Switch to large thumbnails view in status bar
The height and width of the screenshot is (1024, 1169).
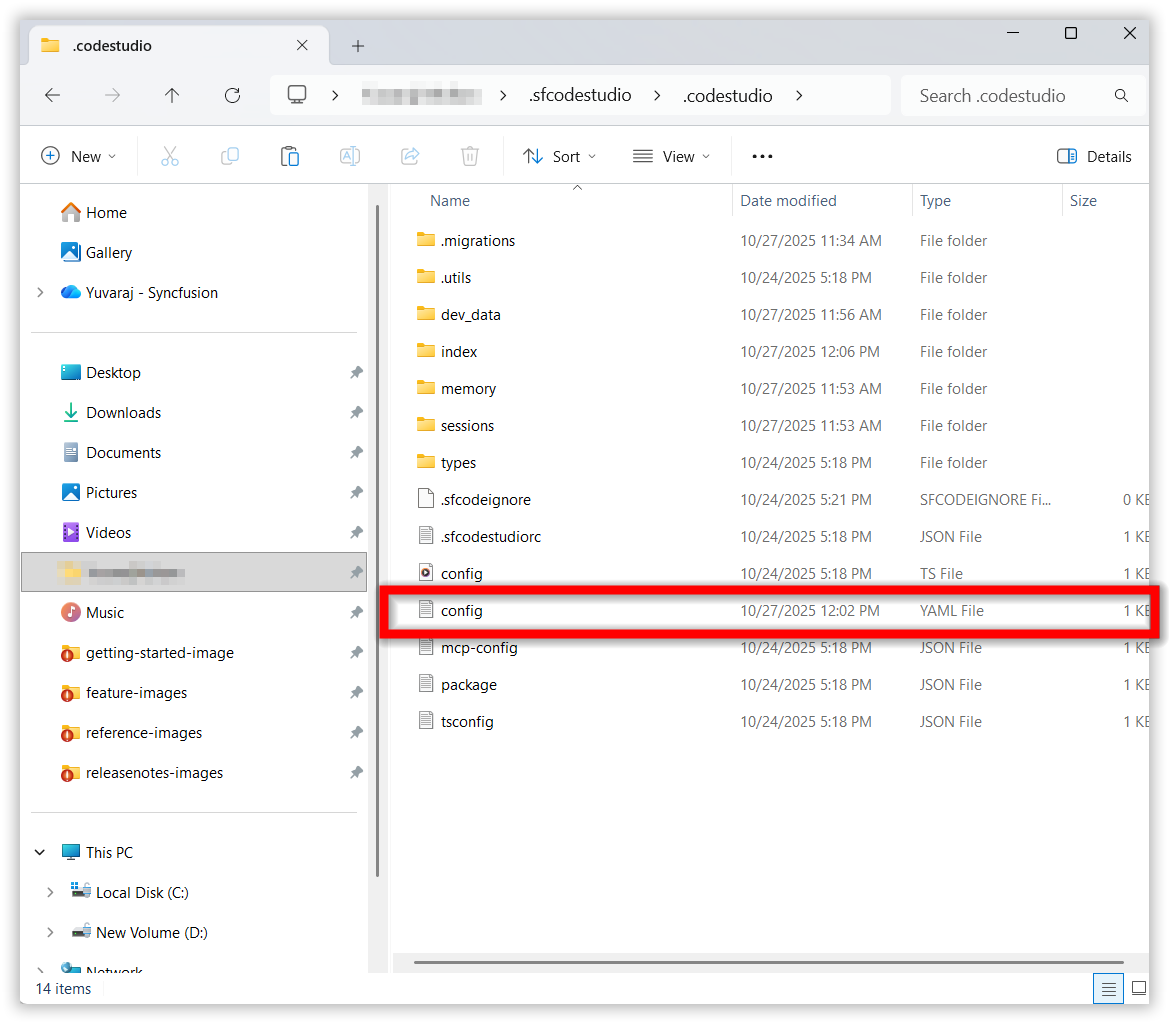1138,989
